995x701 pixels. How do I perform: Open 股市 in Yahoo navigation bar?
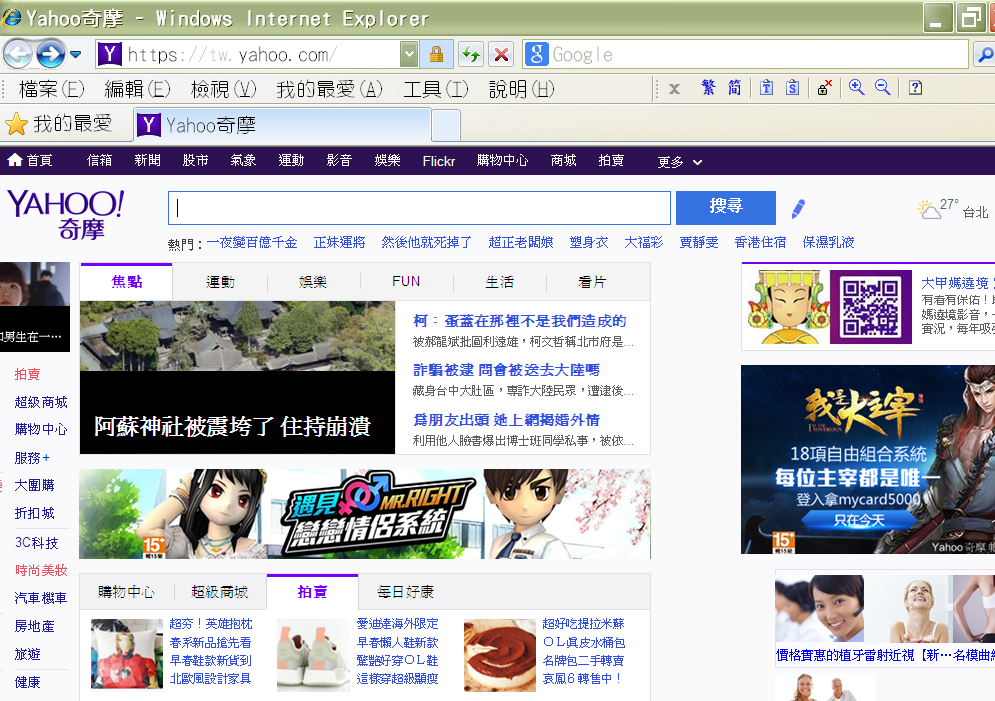click(195, 161)
